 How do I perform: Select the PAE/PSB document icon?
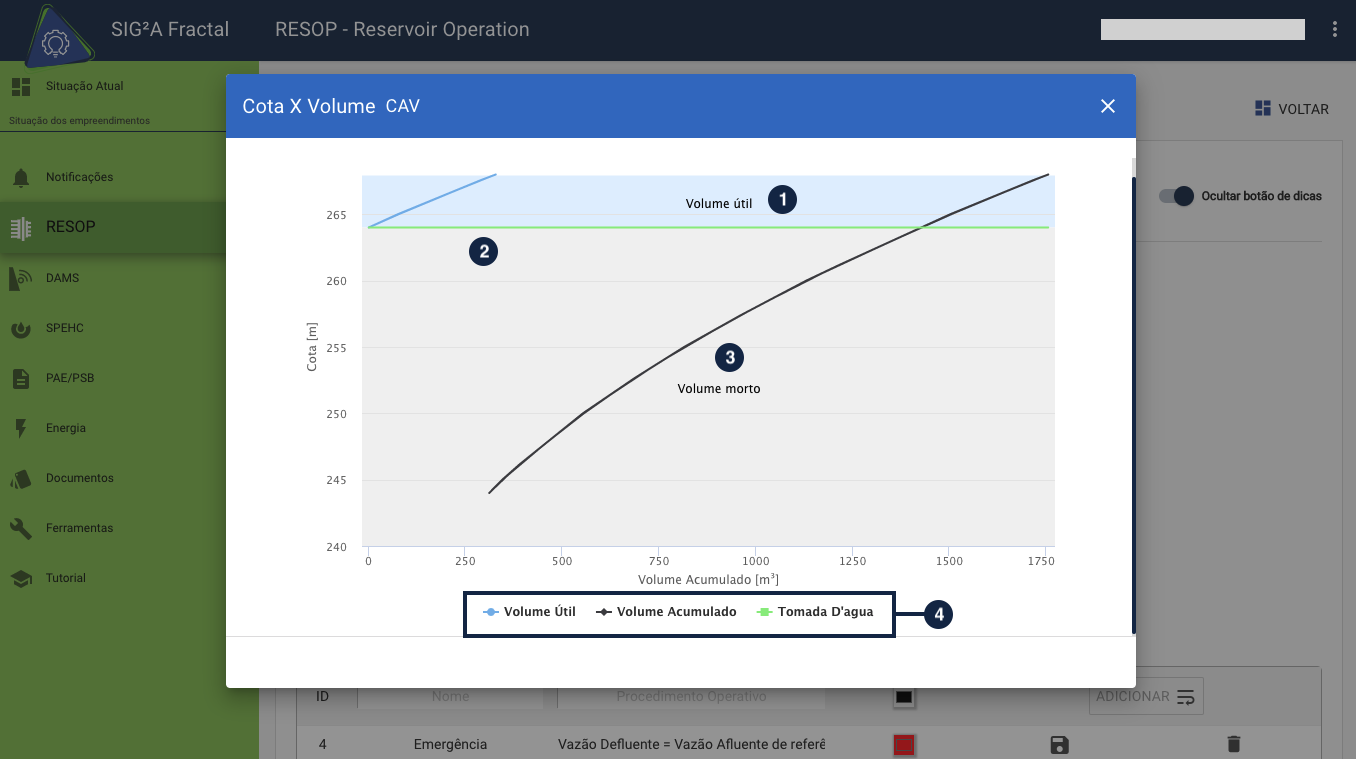tap(21, 378)
